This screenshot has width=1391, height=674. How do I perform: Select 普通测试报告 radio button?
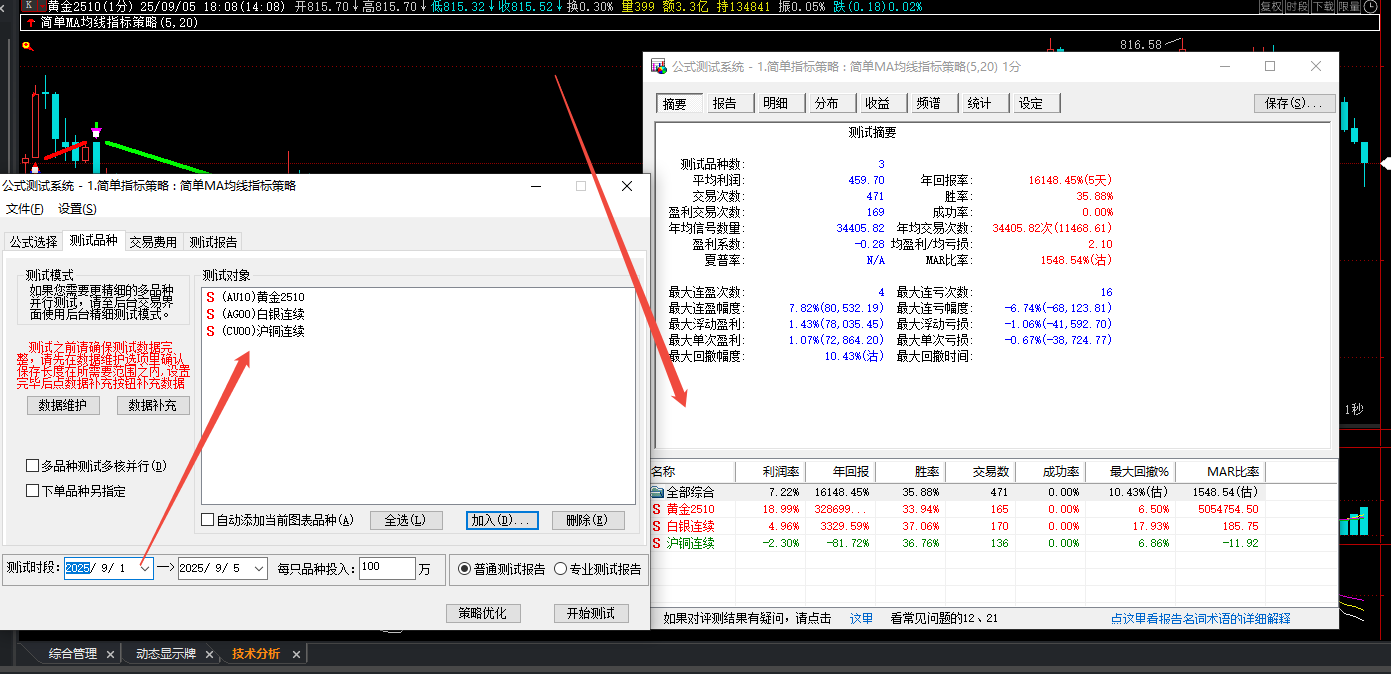point(464,569)
